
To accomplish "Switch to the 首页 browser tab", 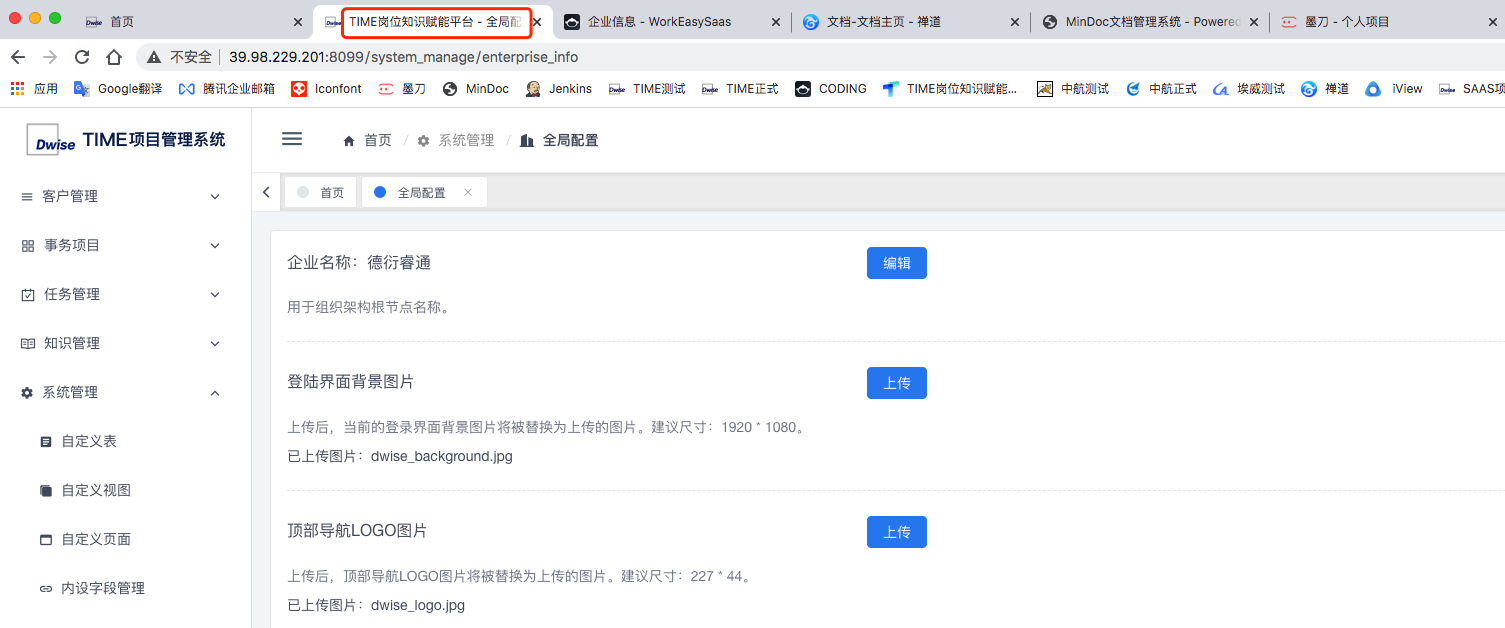I will 190,21.
